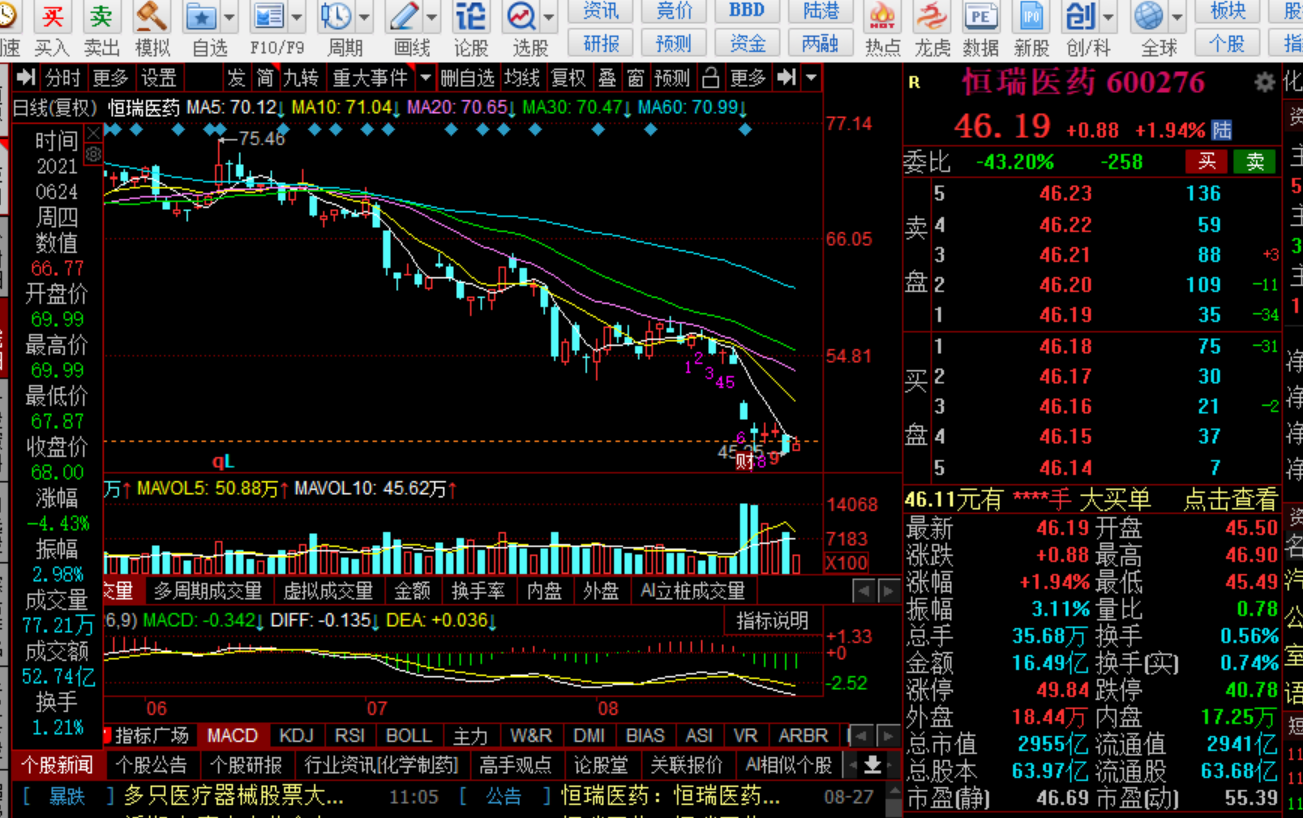Open the 个股公告 announcements tab
Screen dimensions: 1303x818
(151, 765)
